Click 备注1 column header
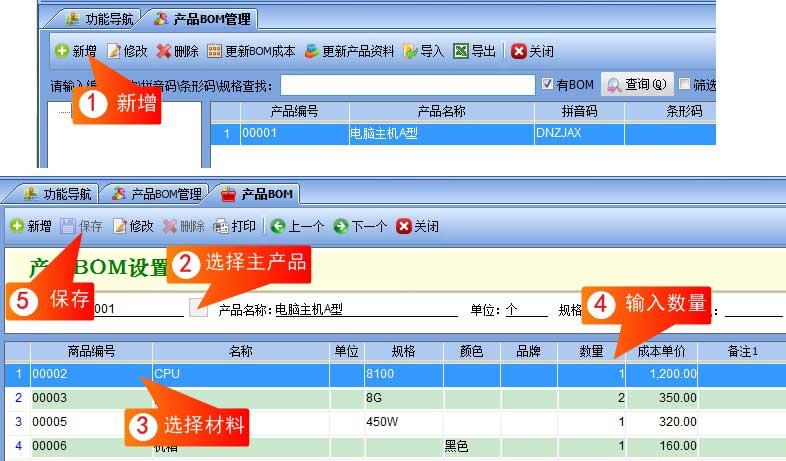The height and width of the screenshot is (461, 786). pos(742,351)
